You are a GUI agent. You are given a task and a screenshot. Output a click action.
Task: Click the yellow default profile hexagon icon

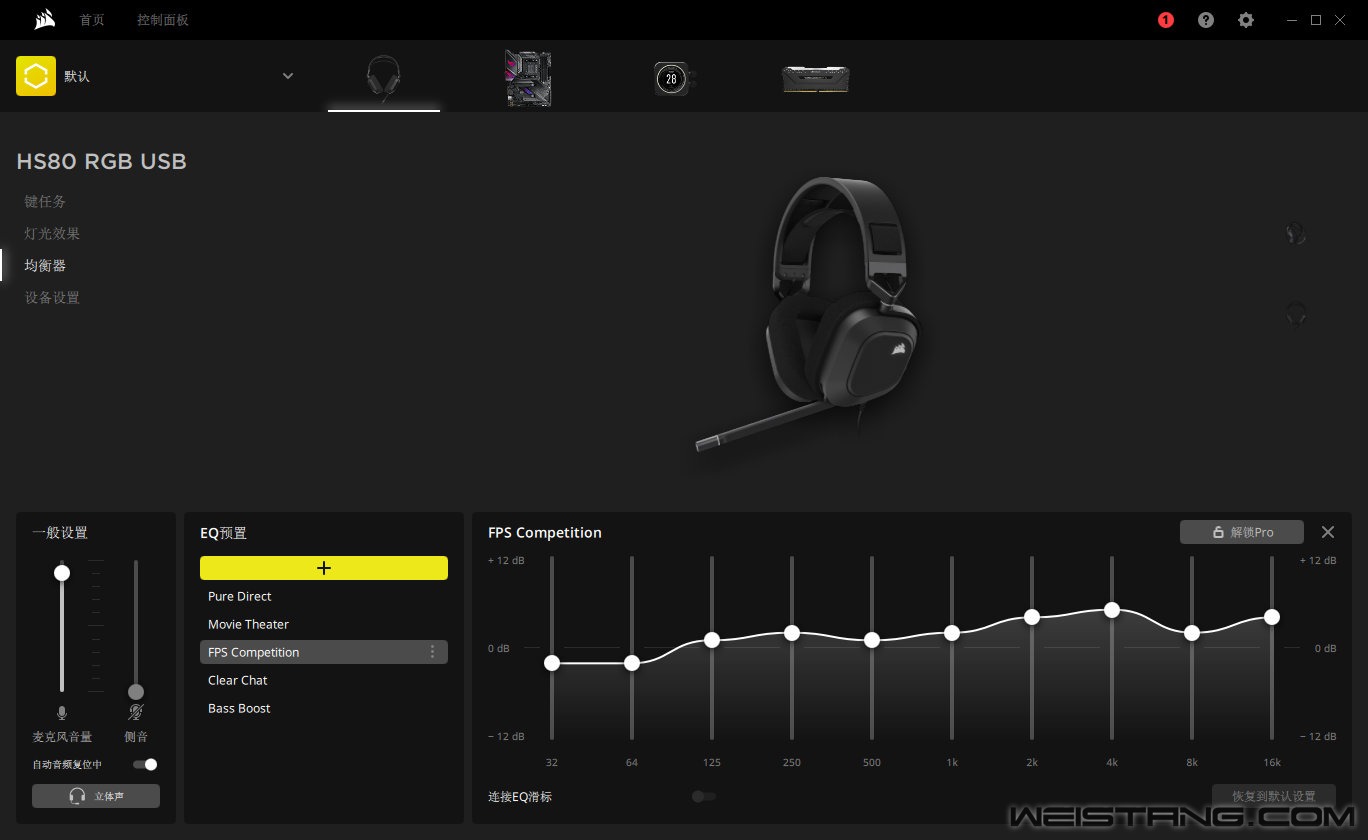[36, 76]
